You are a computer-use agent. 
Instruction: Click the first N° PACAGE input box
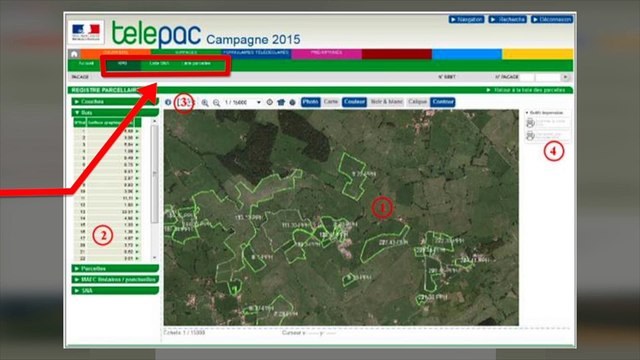(x=527, y=77)
